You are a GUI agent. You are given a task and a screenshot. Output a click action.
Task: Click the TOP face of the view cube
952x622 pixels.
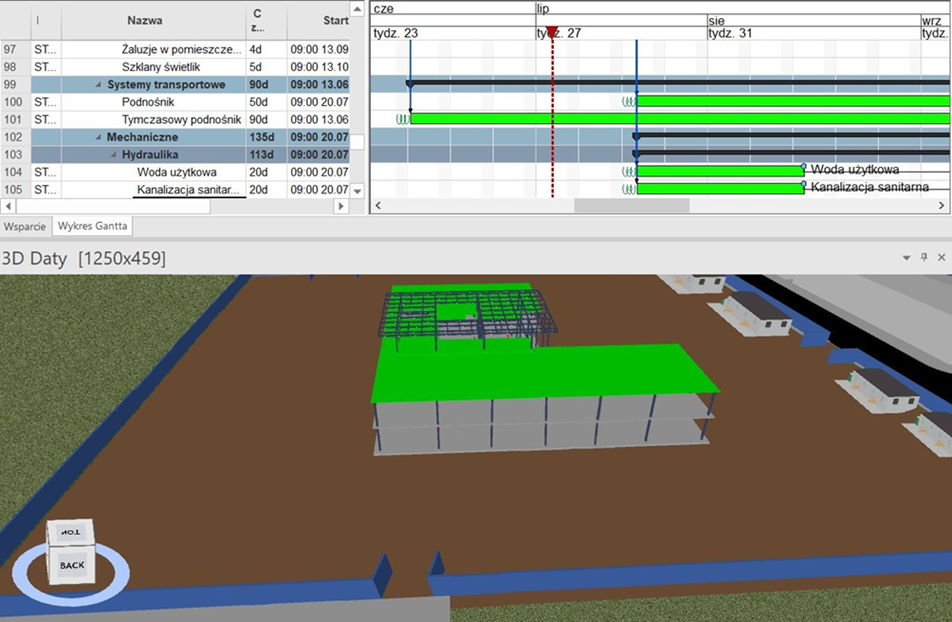click(x=70, y=532)
